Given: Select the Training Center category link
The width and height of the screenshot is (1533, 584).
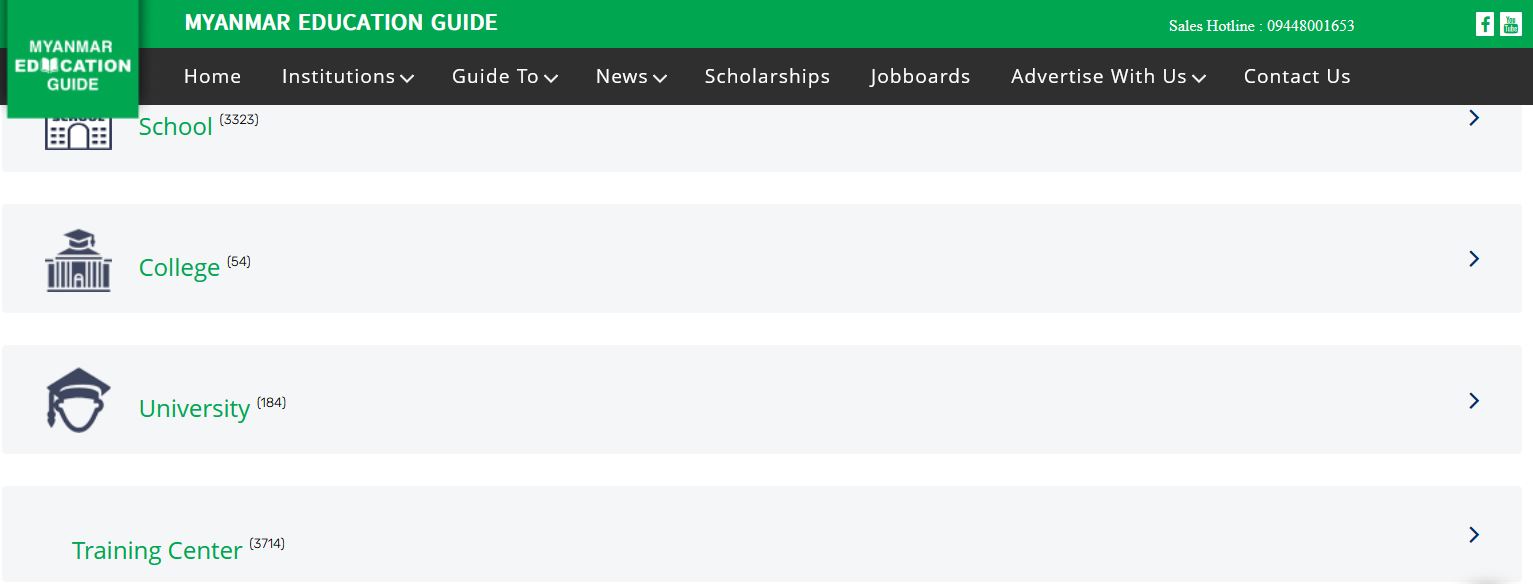Looking at the screenshot, I should click(157, 551).
